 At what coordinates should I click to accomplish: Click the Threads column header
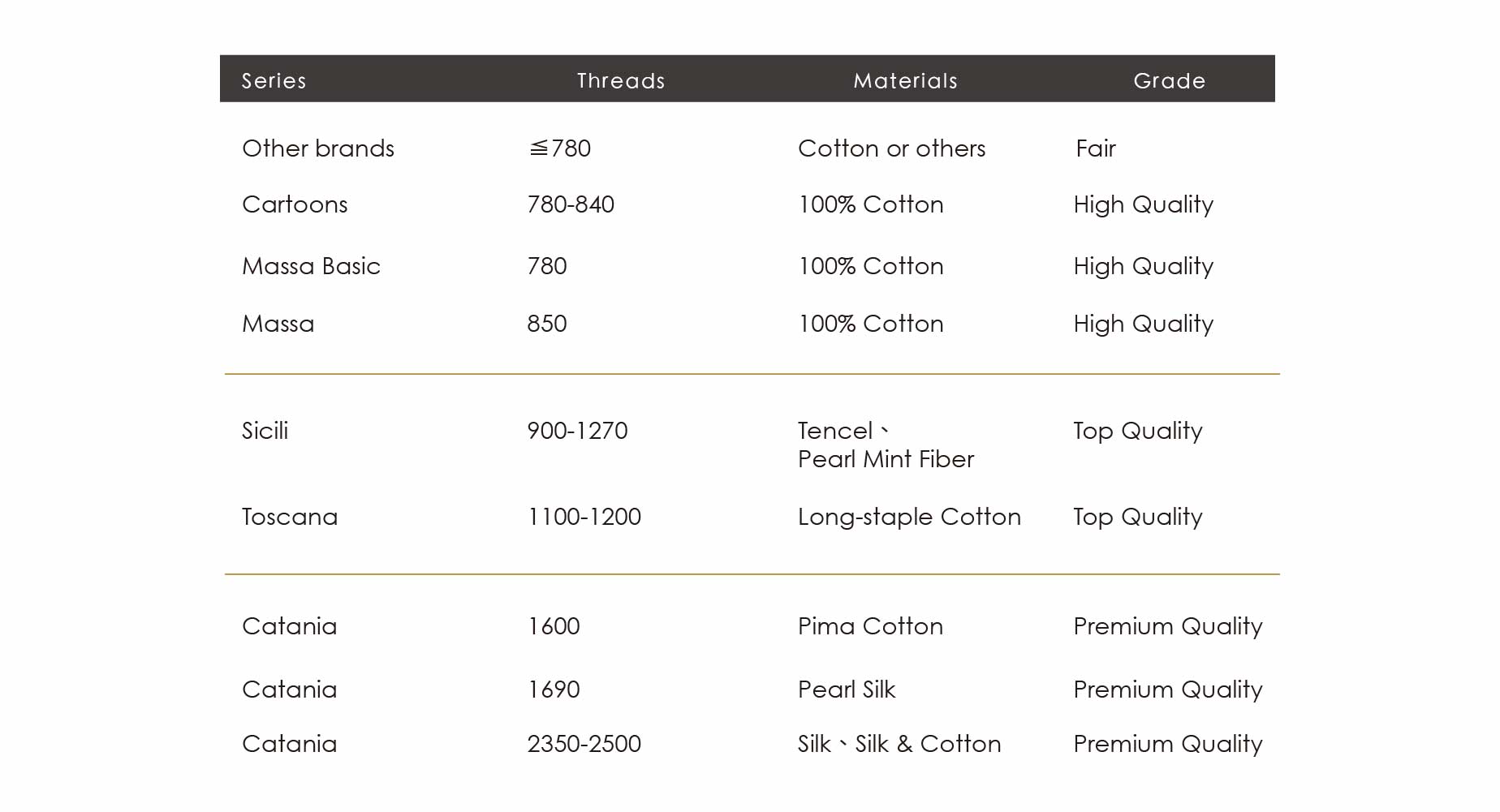point(621,80)
